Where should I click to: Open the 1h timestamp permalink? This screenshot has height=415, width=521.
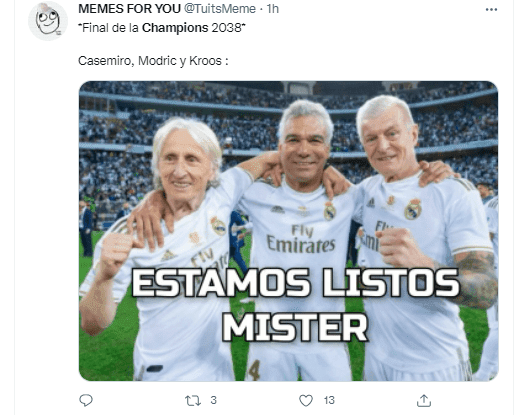(272, 9)
